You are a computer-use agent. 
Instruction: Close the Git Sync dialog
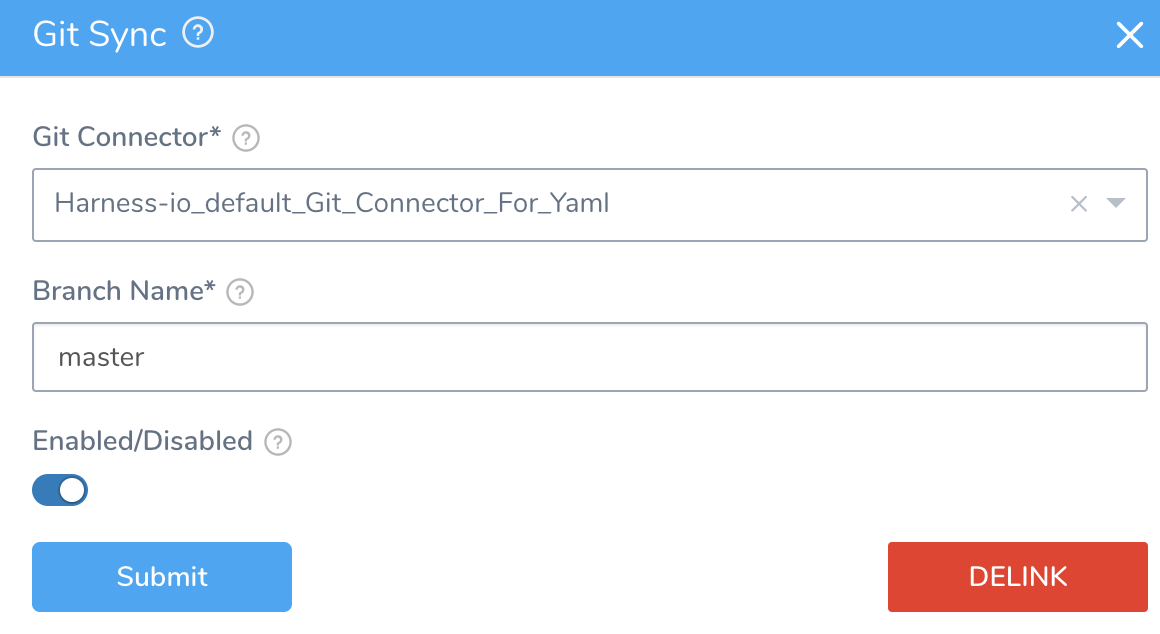coord(1130,35)
